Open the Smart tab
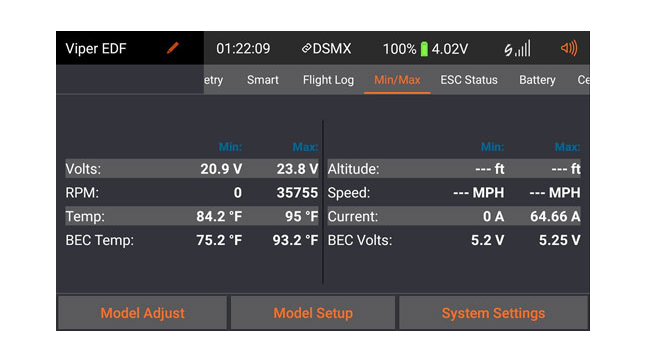The width and height of the screenshot is (645, 363). [x=262, y=80]
